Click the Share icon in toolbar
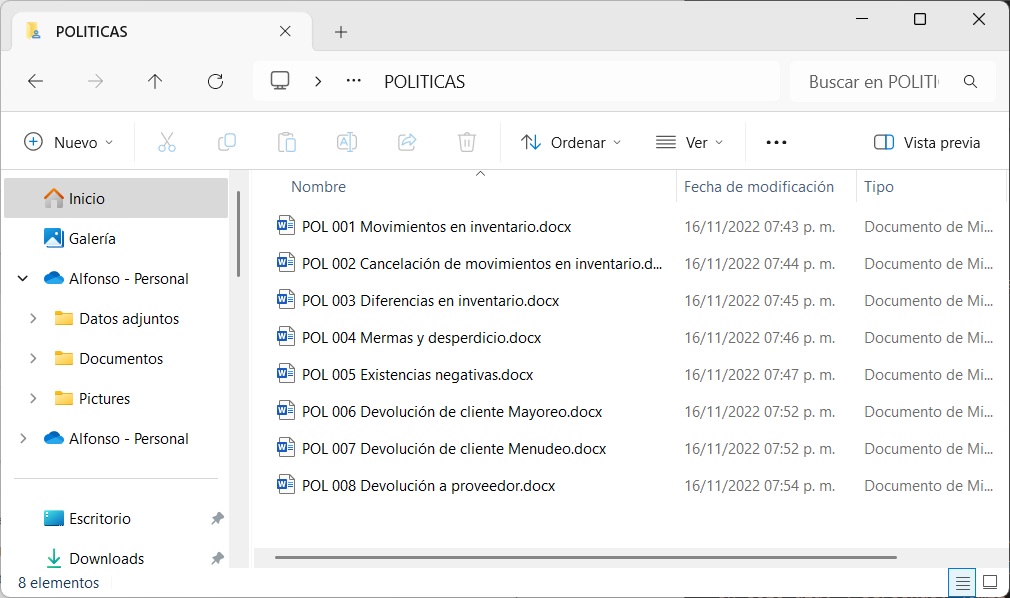The width and height of the screenshot is (1010, 598). (407, 143)
